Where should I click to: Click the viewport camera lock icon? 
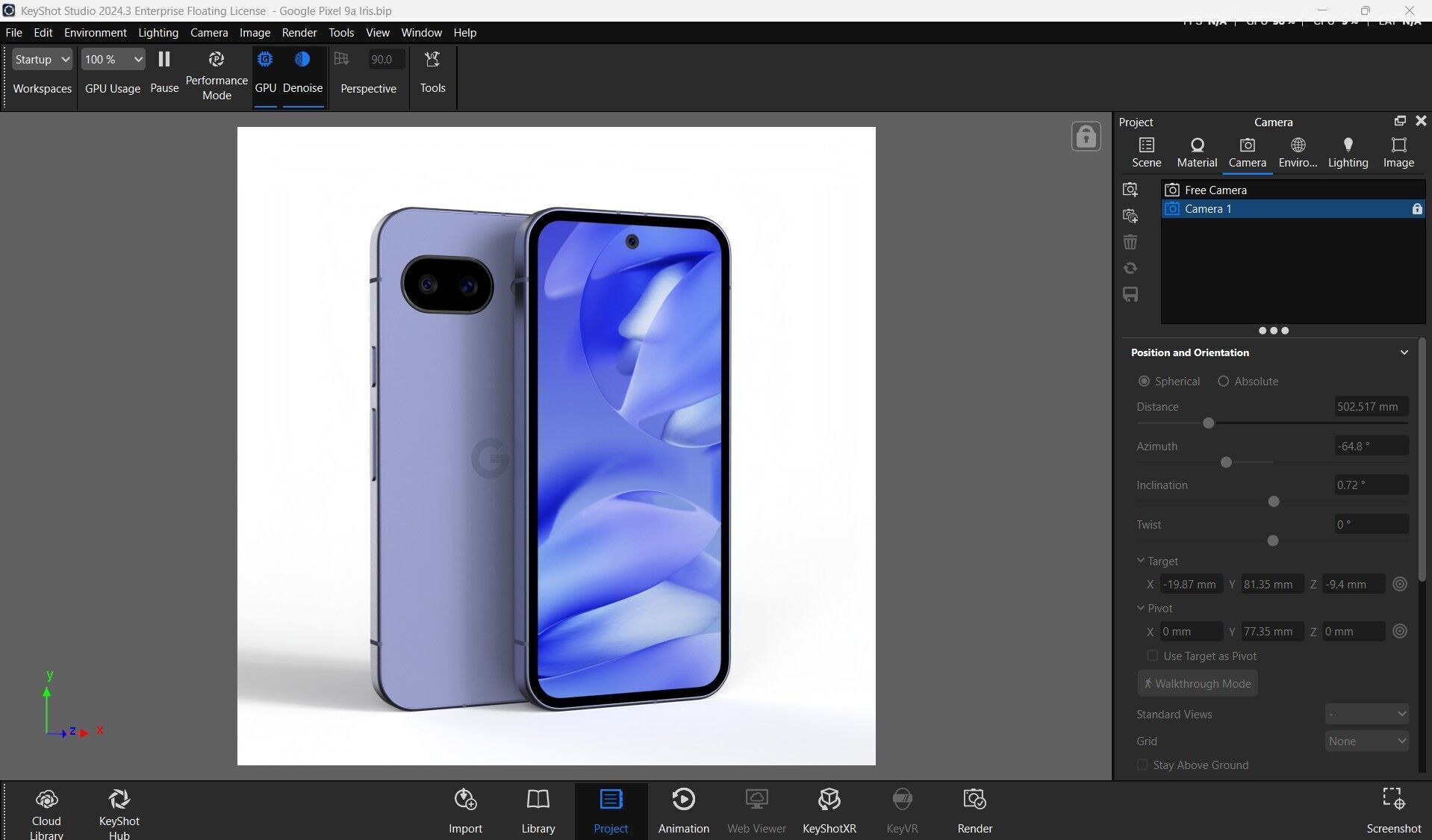[1086, 137]
